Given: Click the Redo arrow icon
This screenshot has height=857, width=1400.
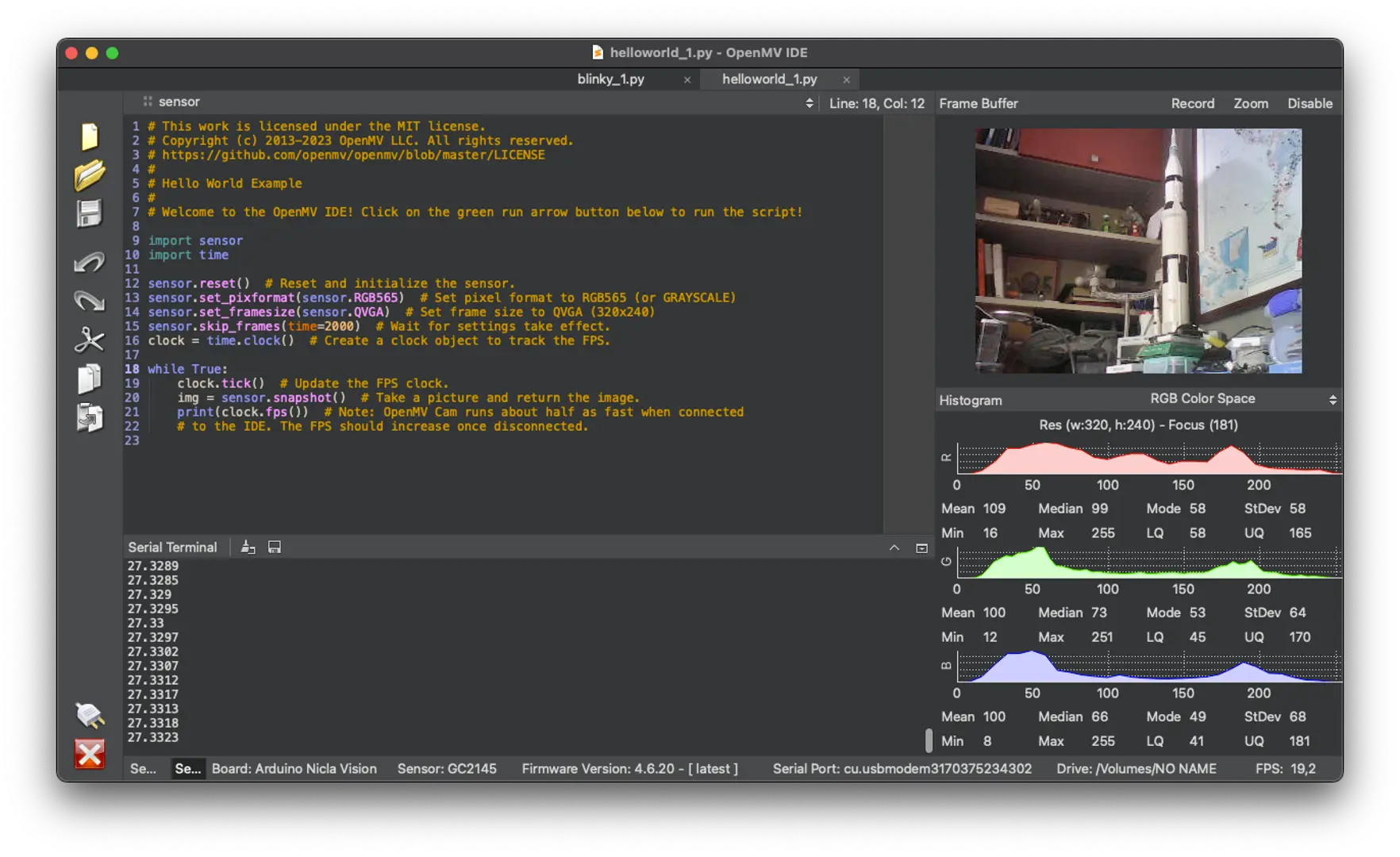Looking at the screenshot, I should point(90,301).
